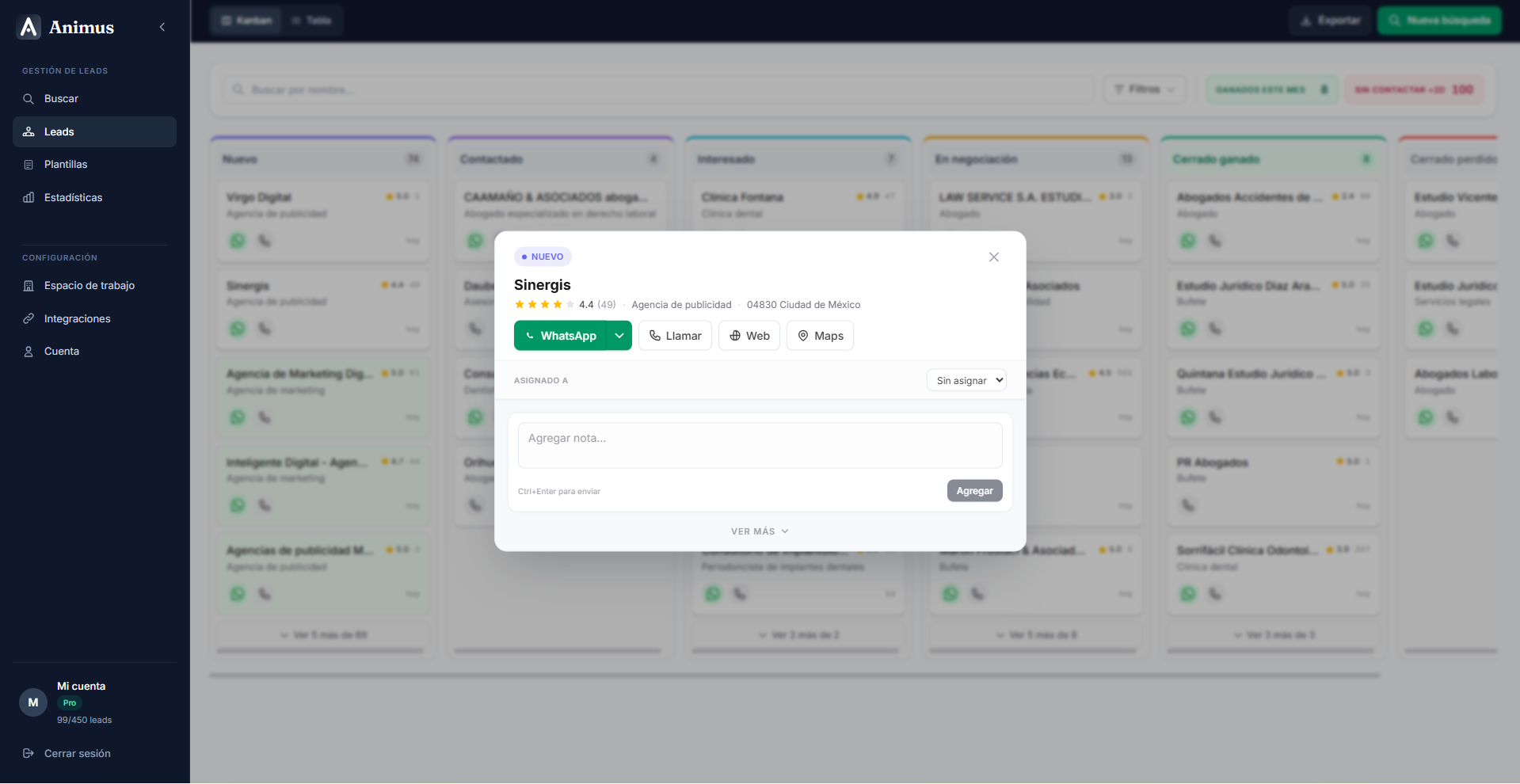Click WhatsApp icon on Agencia de Marketing card
The height and width of the screenshot is (784, 1520).
click(238, 417)
